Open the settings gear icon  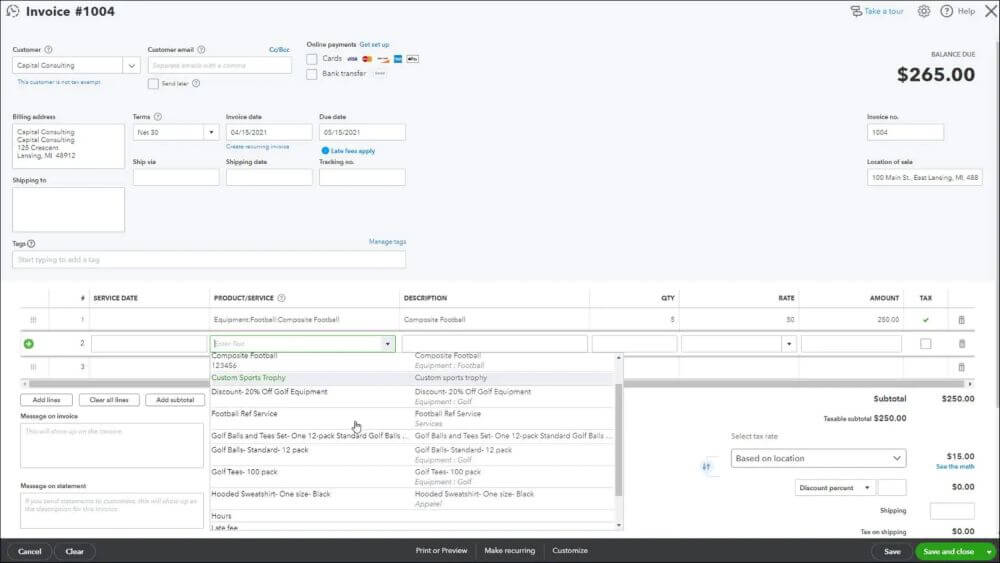click(x=923, y=11)
